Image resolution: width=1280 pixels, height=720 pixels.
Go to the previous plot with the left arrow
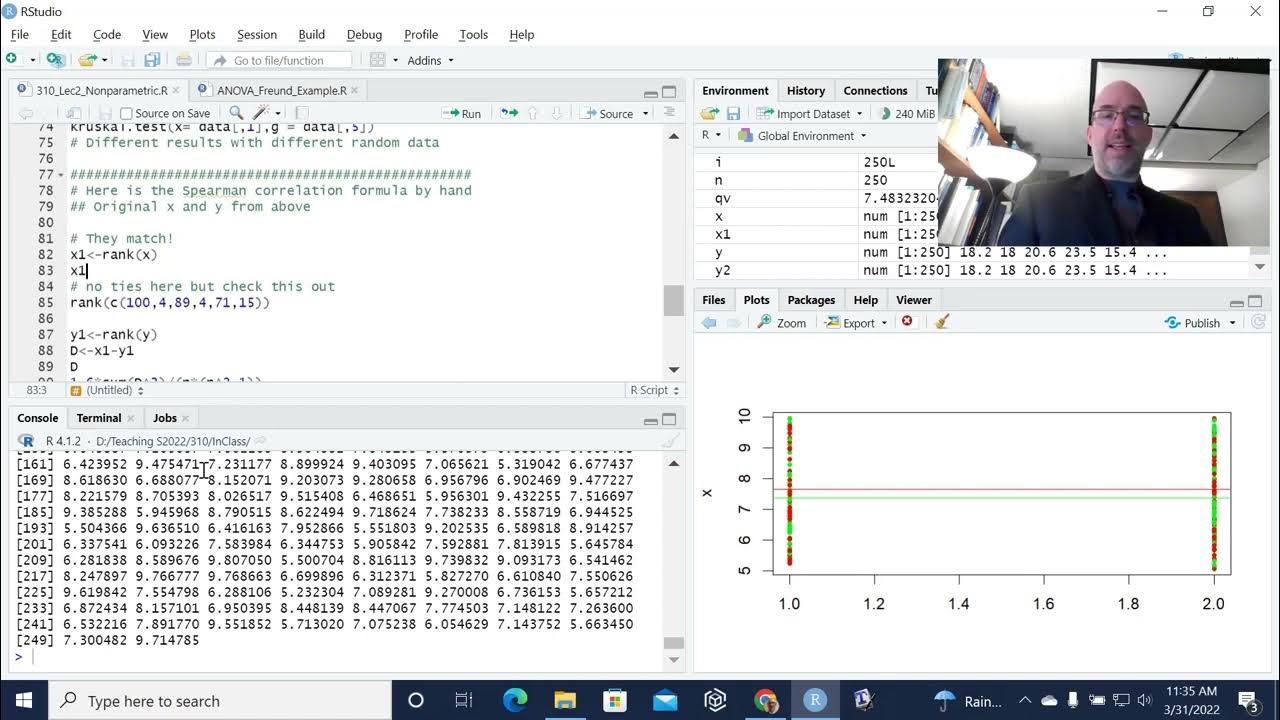click(x=709, y=322)
